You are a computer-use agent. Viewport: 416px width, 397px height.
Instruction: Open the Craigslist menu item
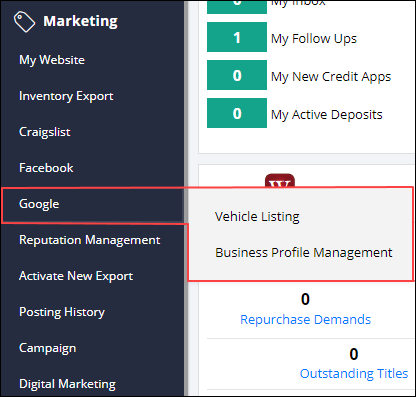coord(45,132)
